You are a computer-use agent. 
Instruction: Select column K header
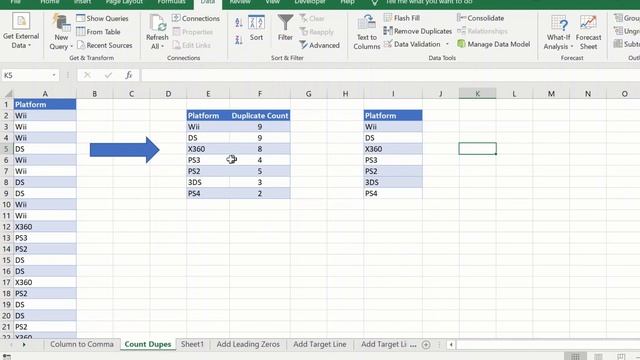[477, 94]
